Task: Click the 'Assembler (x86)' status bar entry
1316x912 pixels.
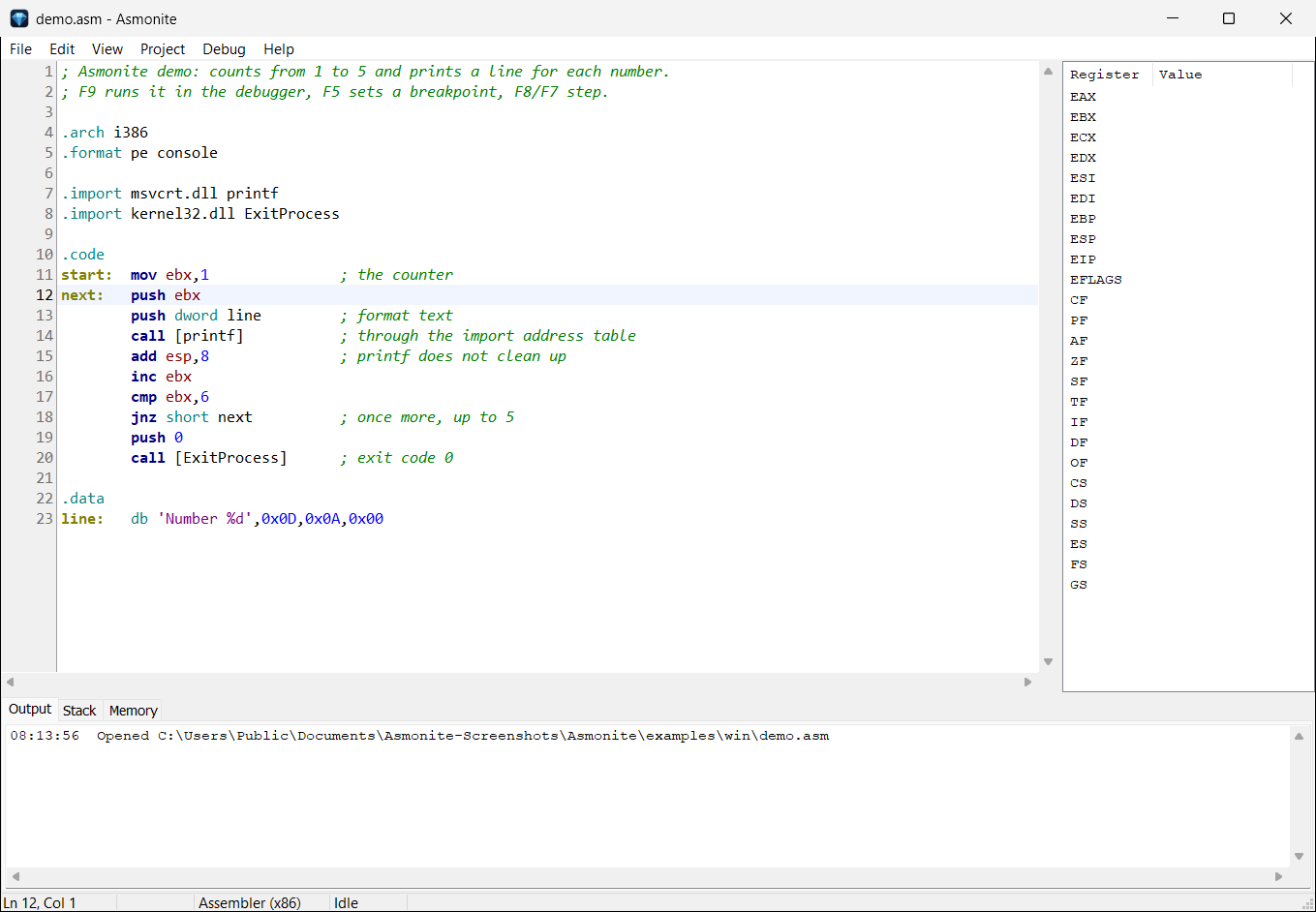Action: [x=250, y=902]
